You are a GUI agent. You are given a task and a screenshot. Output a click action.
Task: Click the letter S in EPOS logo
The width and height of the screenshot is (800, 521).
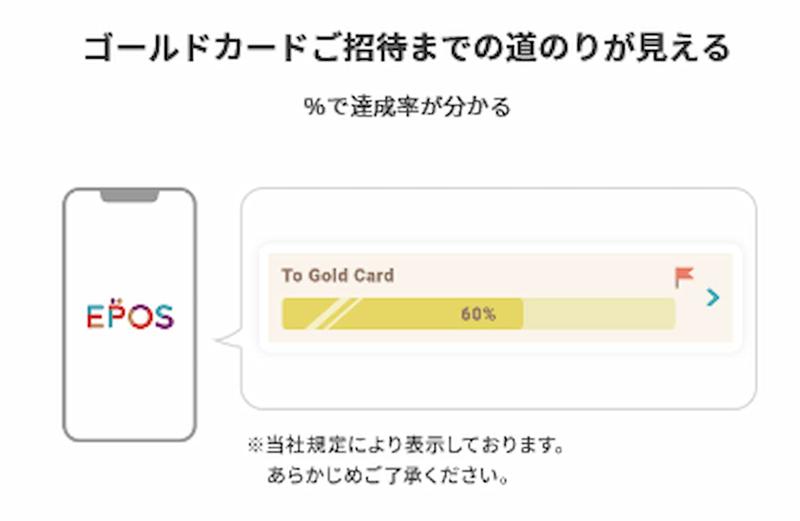tap(162, 315)
